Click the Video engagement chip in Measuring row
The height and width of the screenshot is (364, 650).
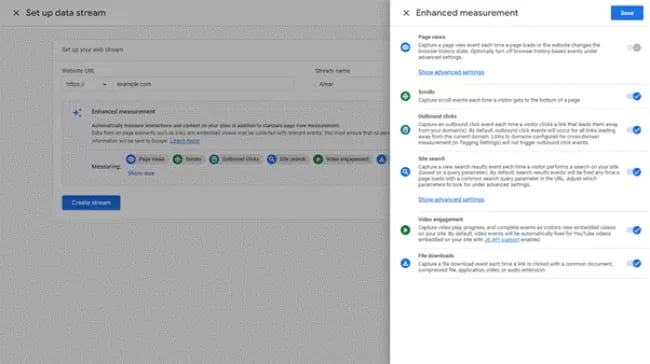(342, 159)
